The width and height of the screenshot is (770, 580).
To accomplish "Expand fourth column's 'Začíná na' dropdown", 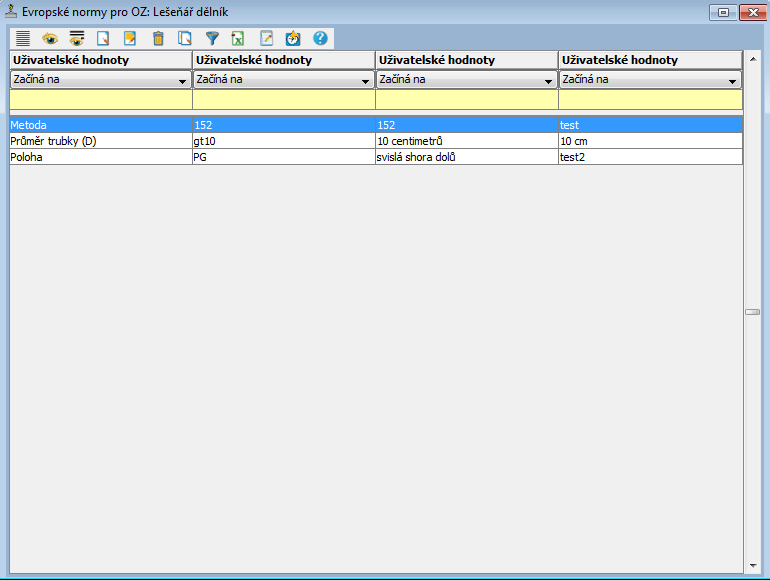I will point(732,80).
